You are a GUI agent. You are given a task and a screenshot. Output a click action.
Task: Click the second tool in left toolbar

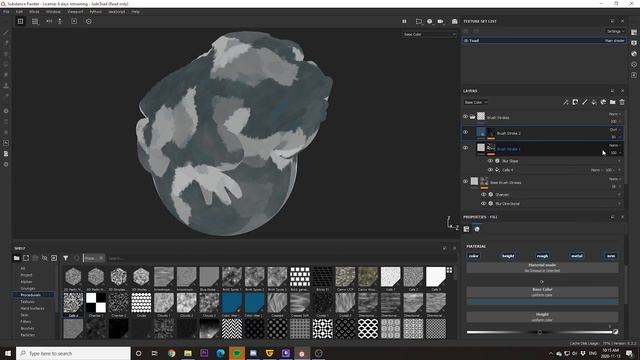tap(6, 43)
